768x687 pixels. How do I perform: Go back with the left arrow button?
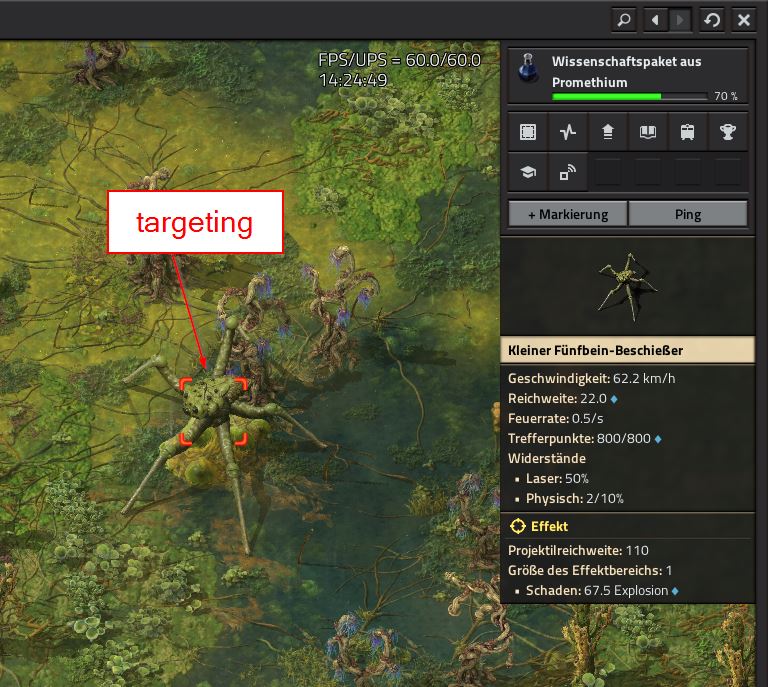[x=655, y=20]
